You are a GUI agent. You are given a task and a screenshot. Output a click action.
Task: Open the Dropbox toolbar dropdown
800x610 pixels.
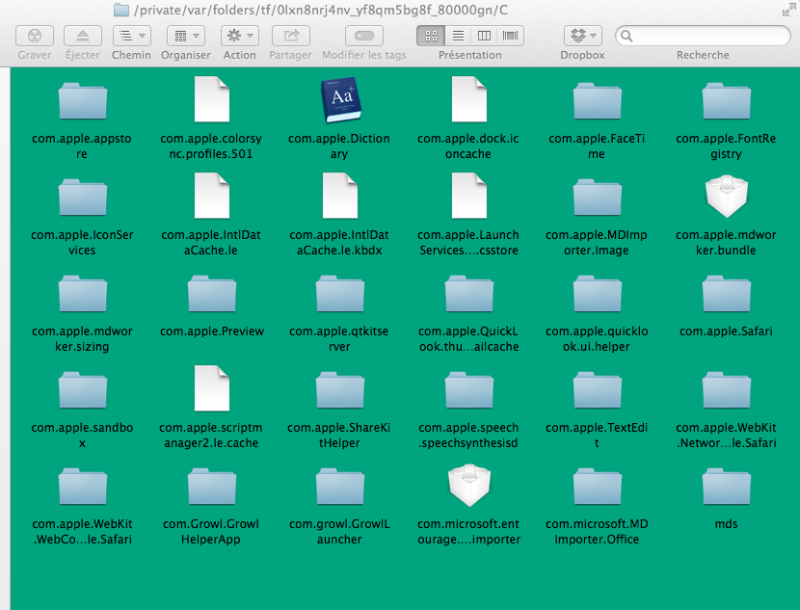[583, 36]
